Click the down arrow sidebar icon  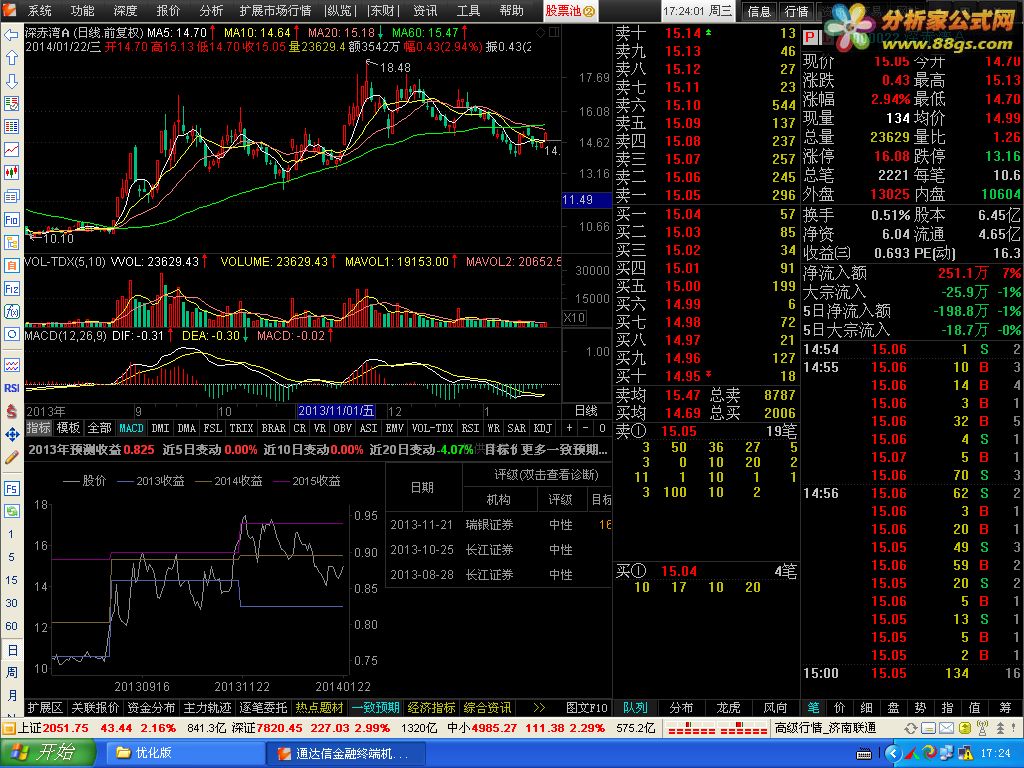12,81
